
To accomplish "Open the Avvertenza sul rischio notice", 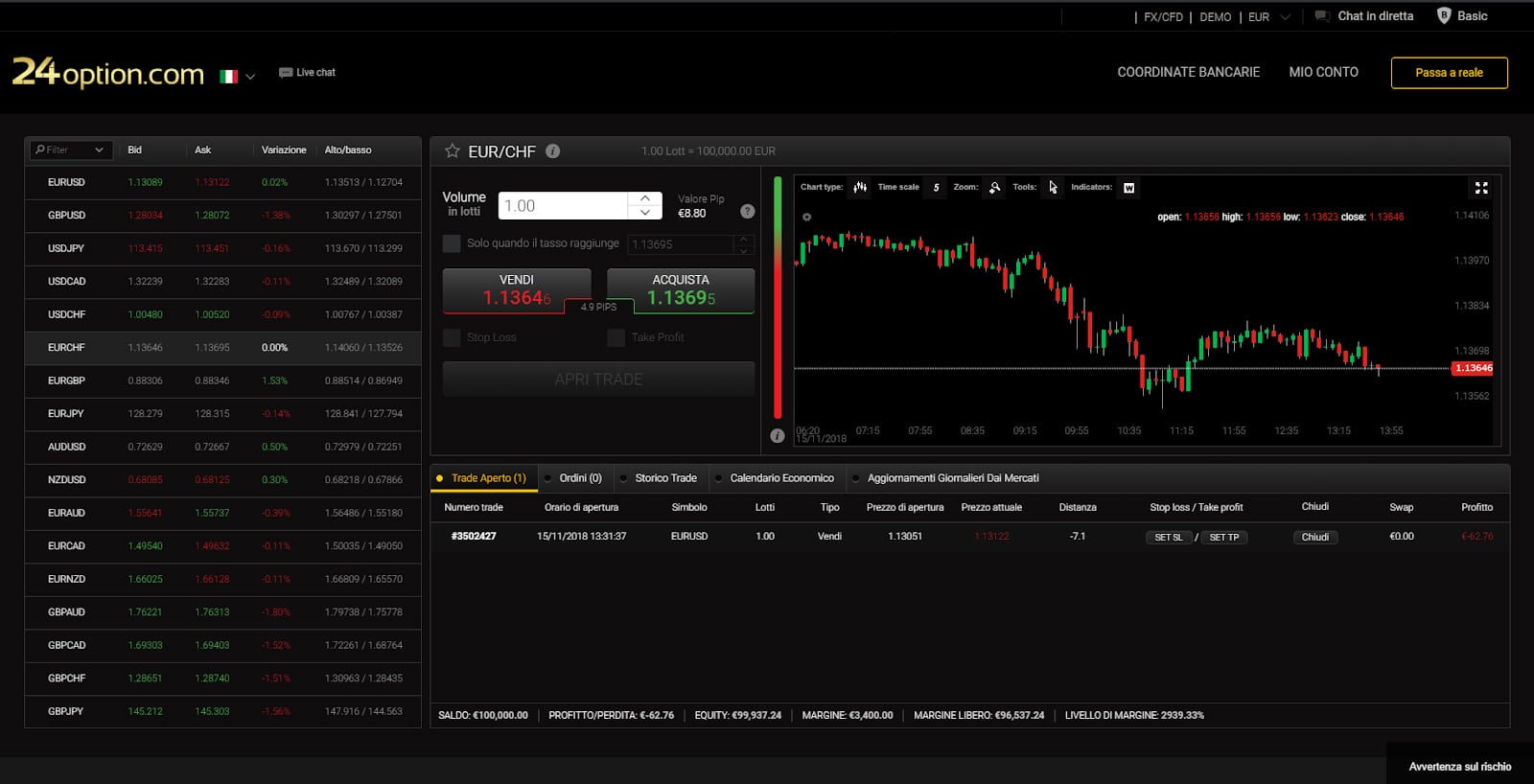I will click(1460, 767).
